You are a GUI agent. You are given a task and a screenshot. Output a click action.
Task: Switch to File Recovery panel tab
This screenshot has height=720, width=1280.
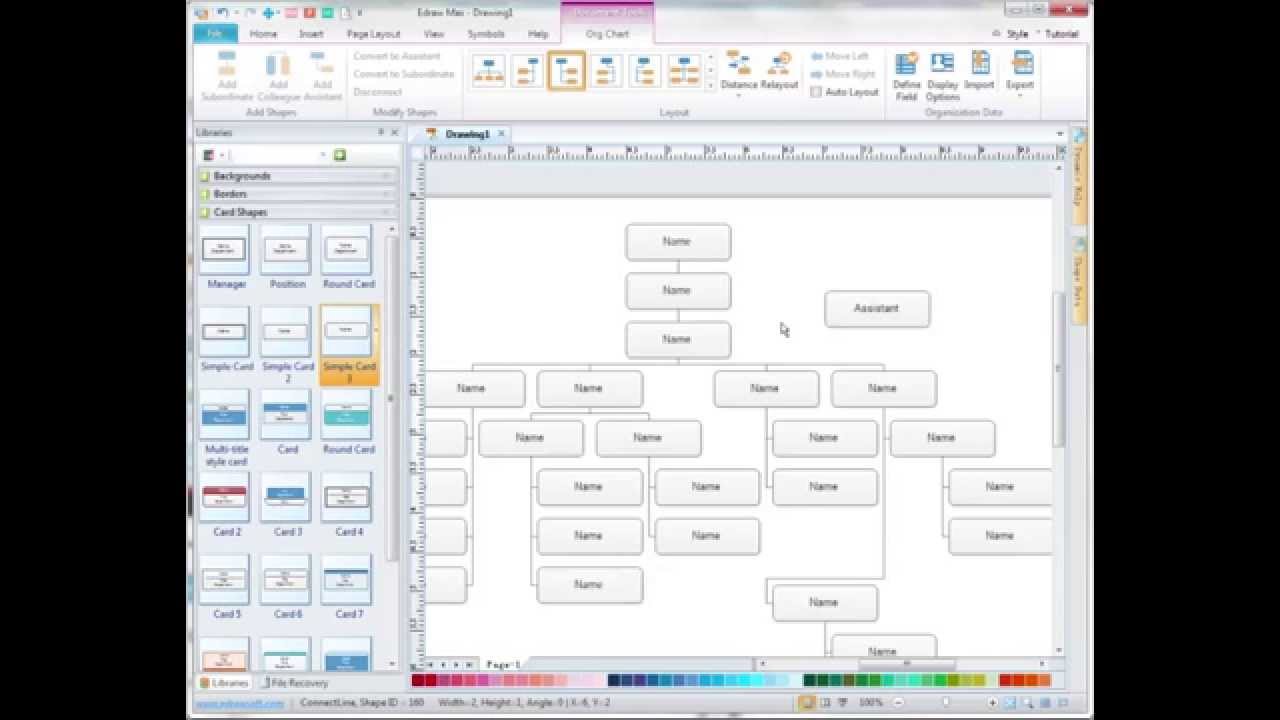(294, 683)
